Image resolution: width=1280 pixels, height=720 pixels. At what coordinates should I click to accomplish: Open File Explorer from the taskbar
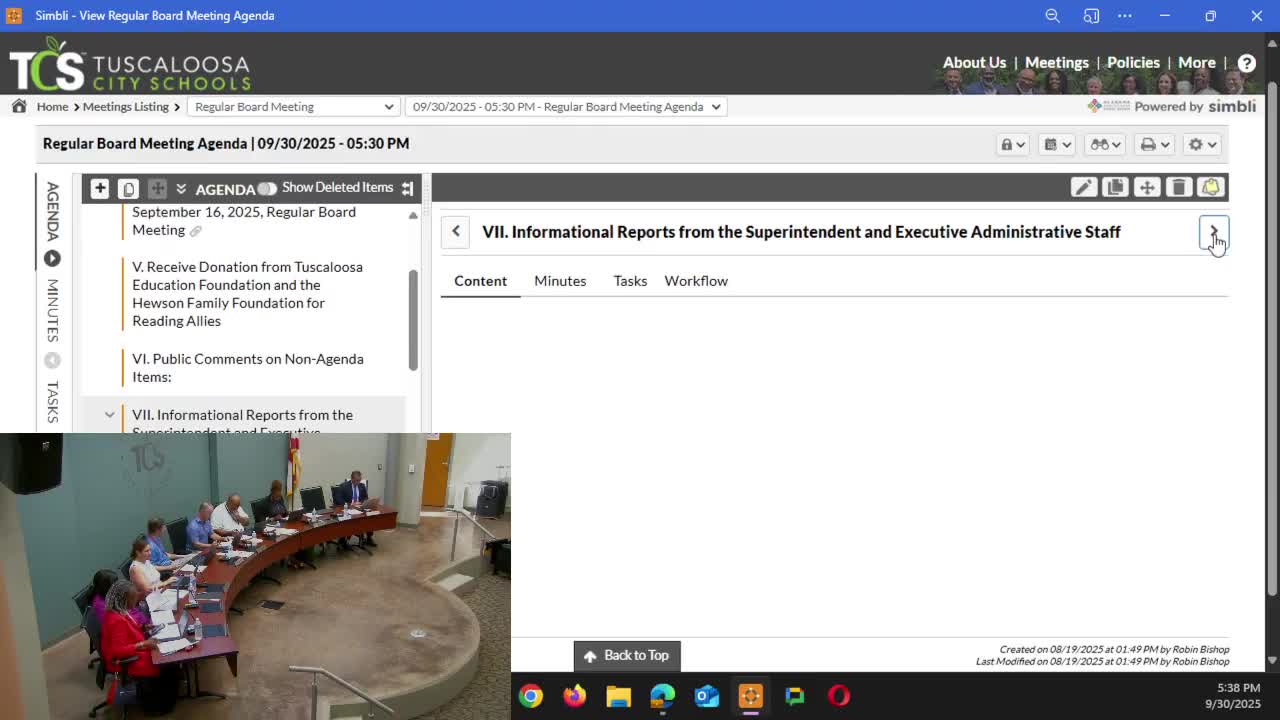tap(618, 696)
